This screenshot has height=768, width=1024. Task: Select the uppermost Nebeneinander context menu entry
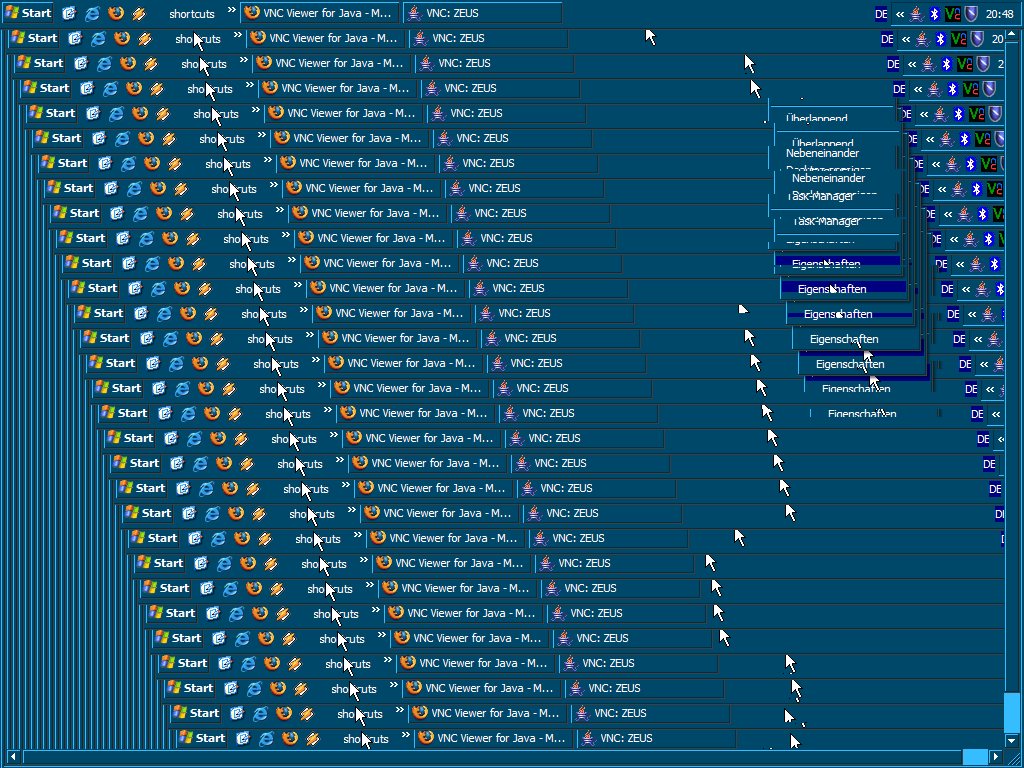[x=822, y=153]
